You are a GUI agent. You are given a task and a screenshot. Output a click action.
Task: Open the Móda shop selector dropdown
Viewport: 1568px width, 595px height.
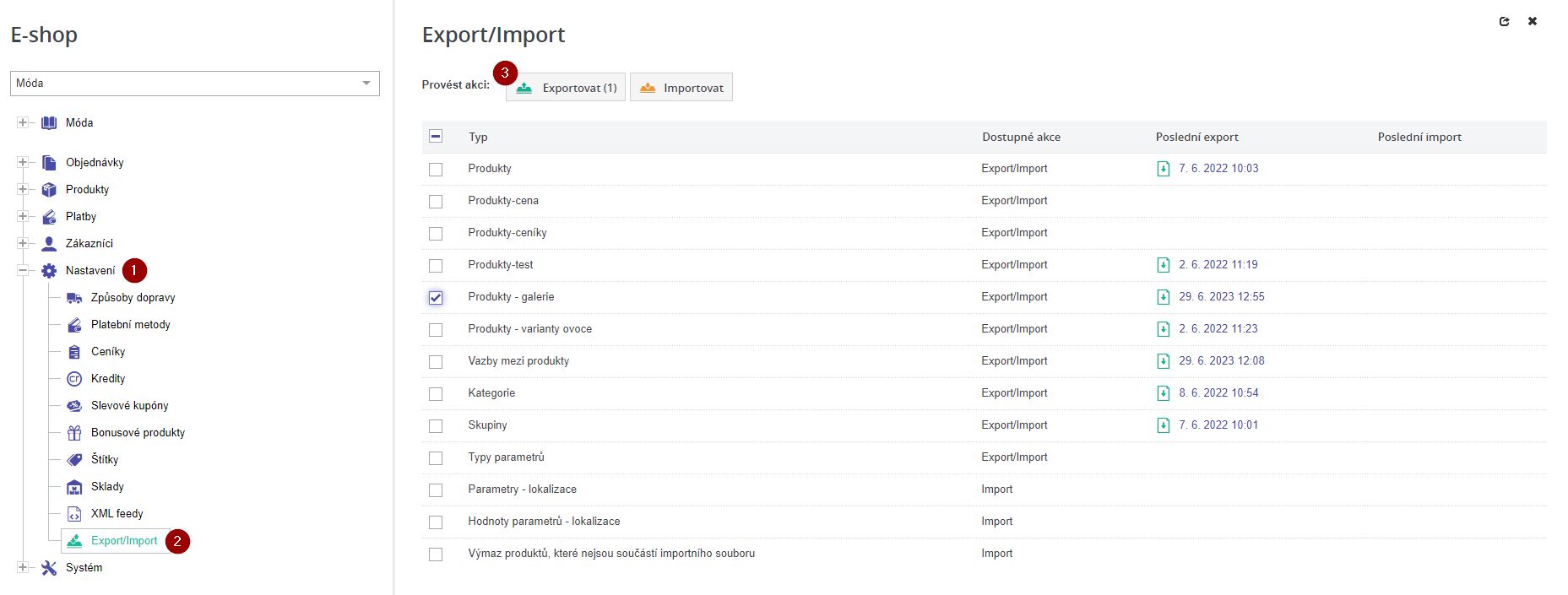[366, 83]
